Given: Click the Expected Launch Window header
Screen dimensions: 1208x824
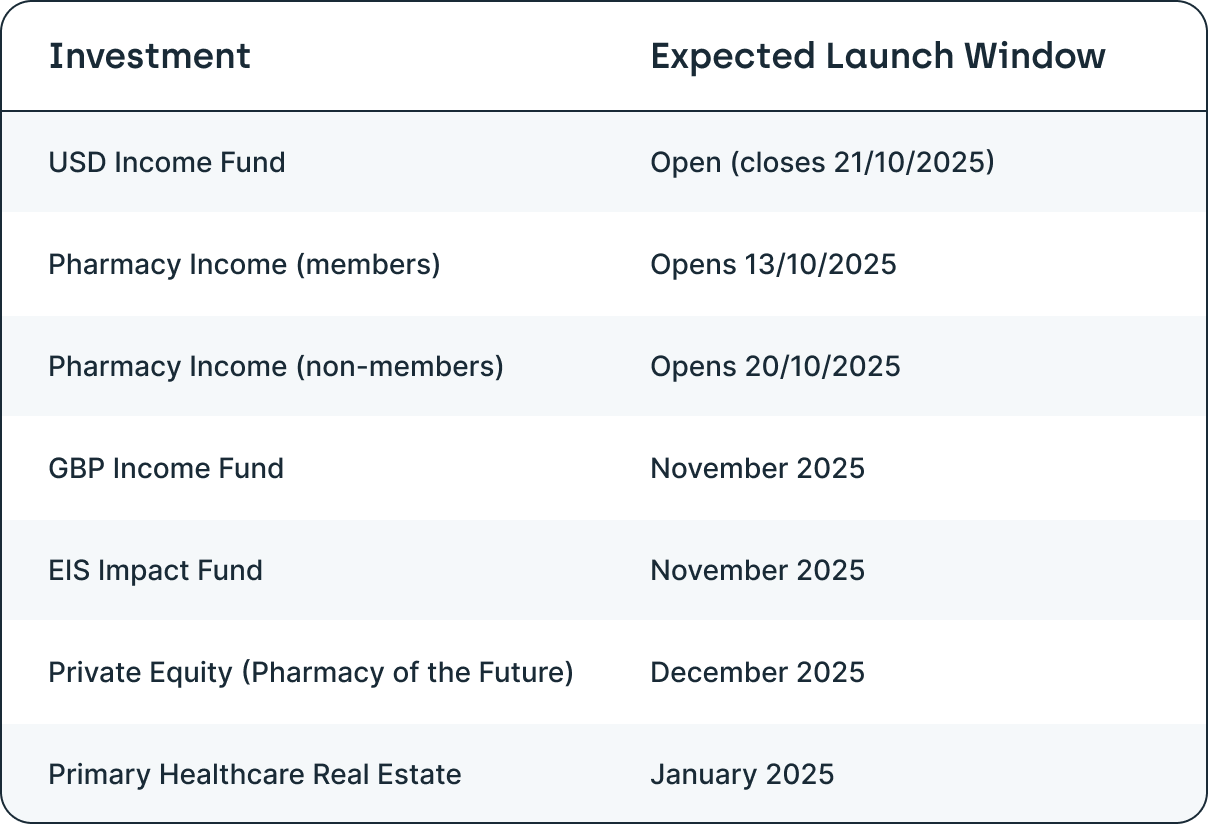Looking at the screenshot, I should (x=877, y=56).
